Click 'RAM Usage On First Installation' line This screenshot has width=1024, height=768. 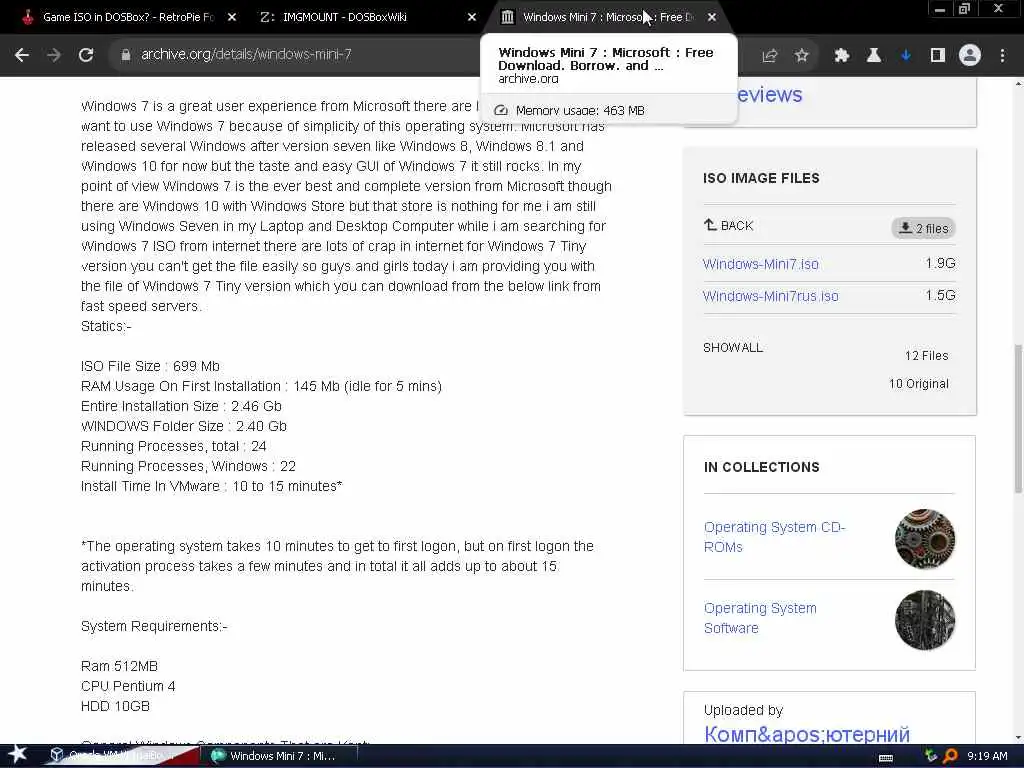[261, 387]
